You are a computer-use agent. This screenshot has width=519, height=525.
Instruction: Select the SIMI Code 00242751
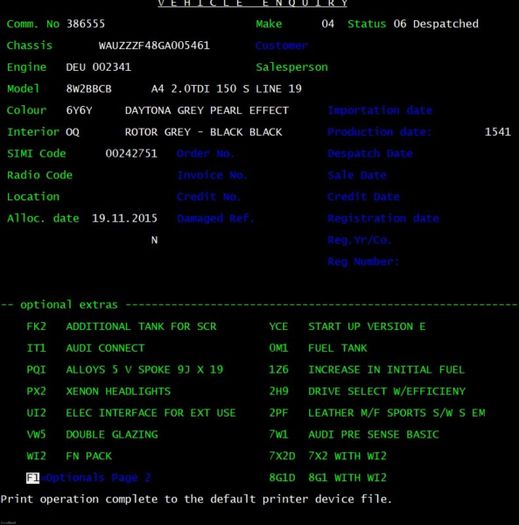point(131,153)
